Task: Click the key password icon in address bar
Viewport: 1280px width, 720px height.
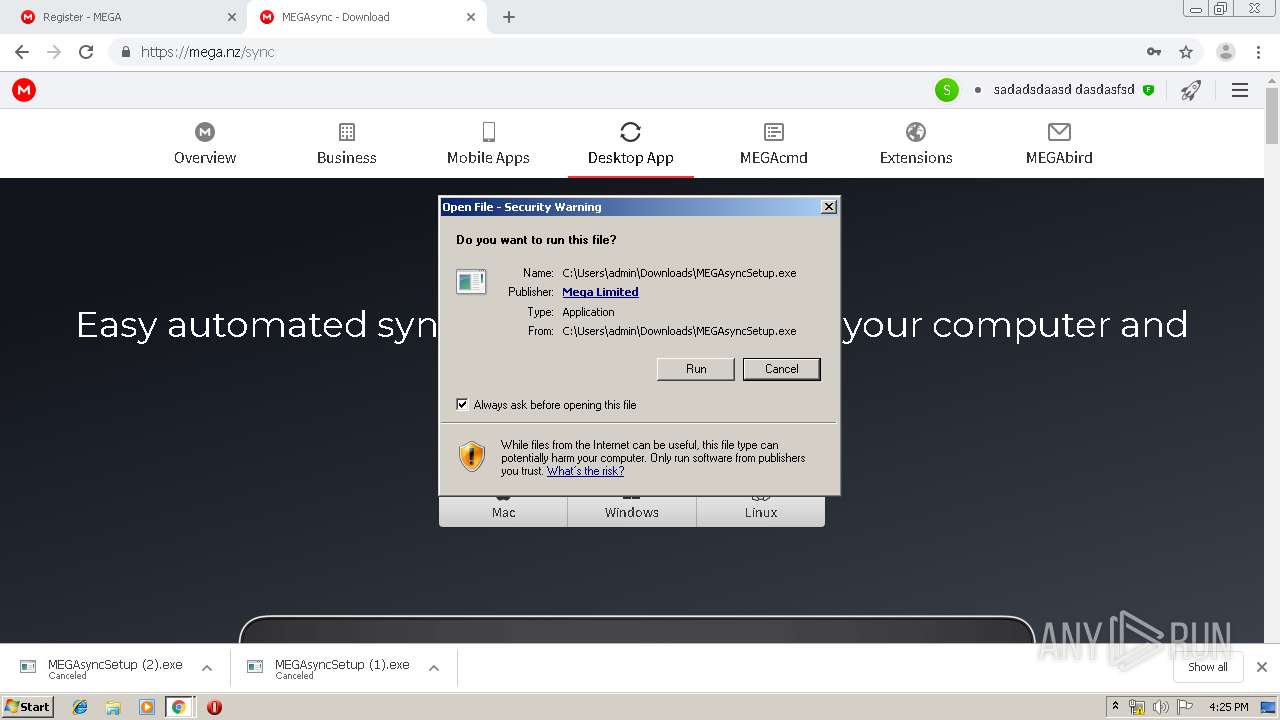Action: click(1154, 52)
